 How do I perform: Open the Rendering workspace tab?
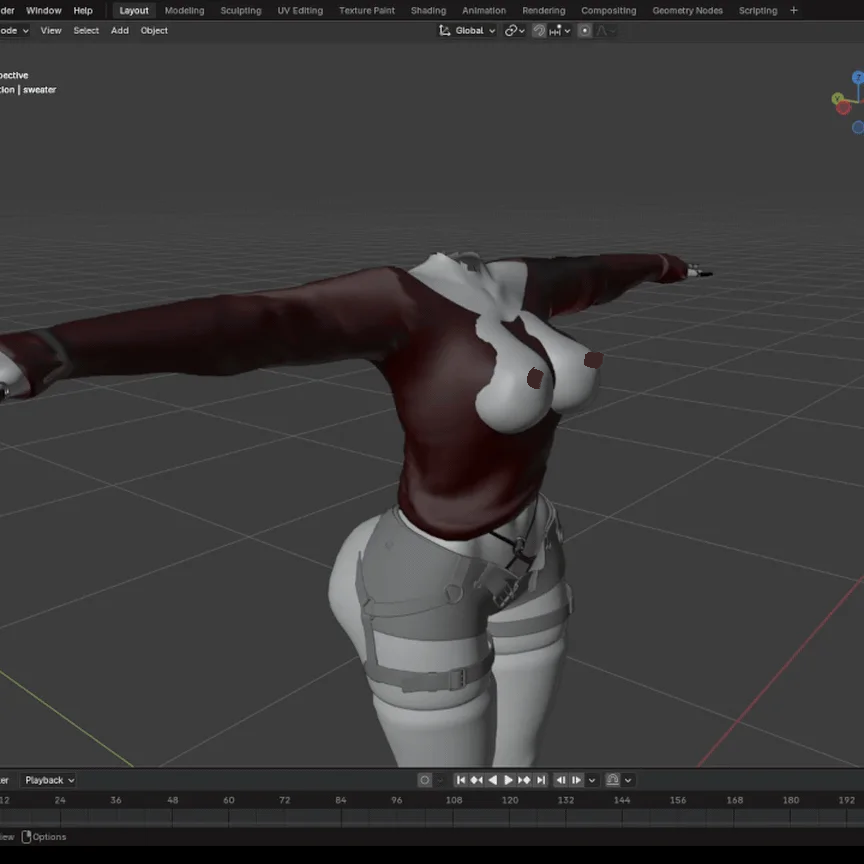[544, 10]
